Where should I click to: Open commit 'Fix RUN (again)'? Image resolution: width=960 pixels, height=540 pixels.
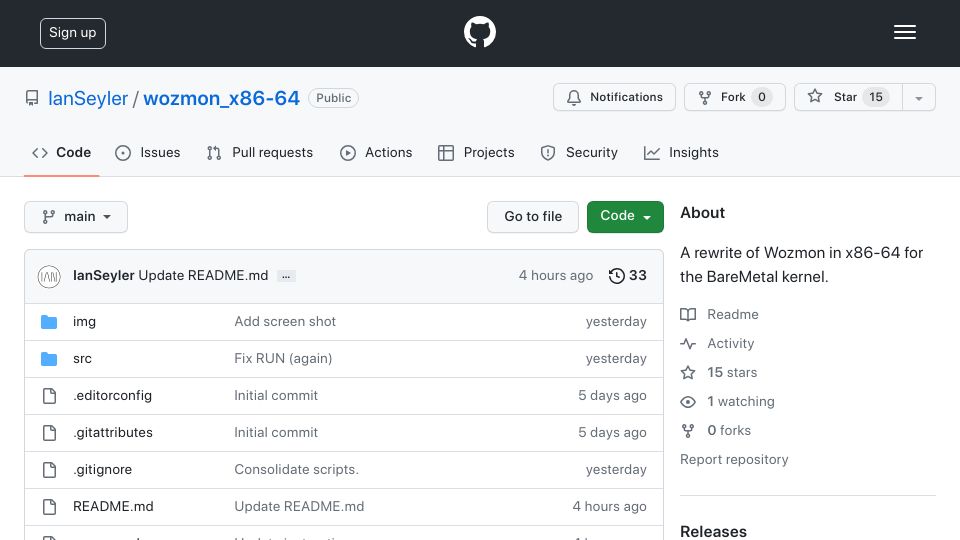pos(283,359)
